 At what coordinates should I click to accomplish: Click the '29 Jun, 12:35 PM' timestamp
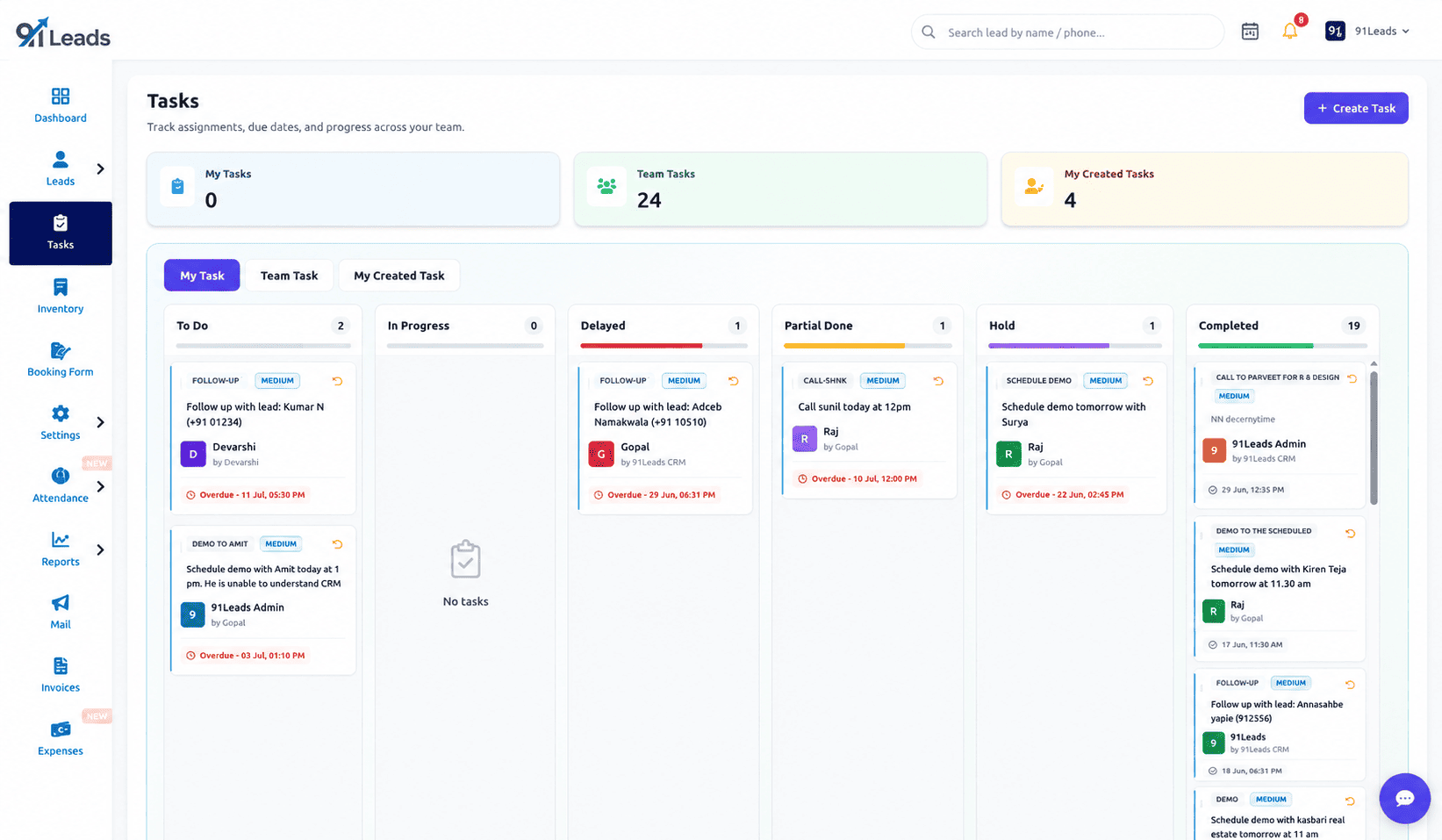(1252, 490)
